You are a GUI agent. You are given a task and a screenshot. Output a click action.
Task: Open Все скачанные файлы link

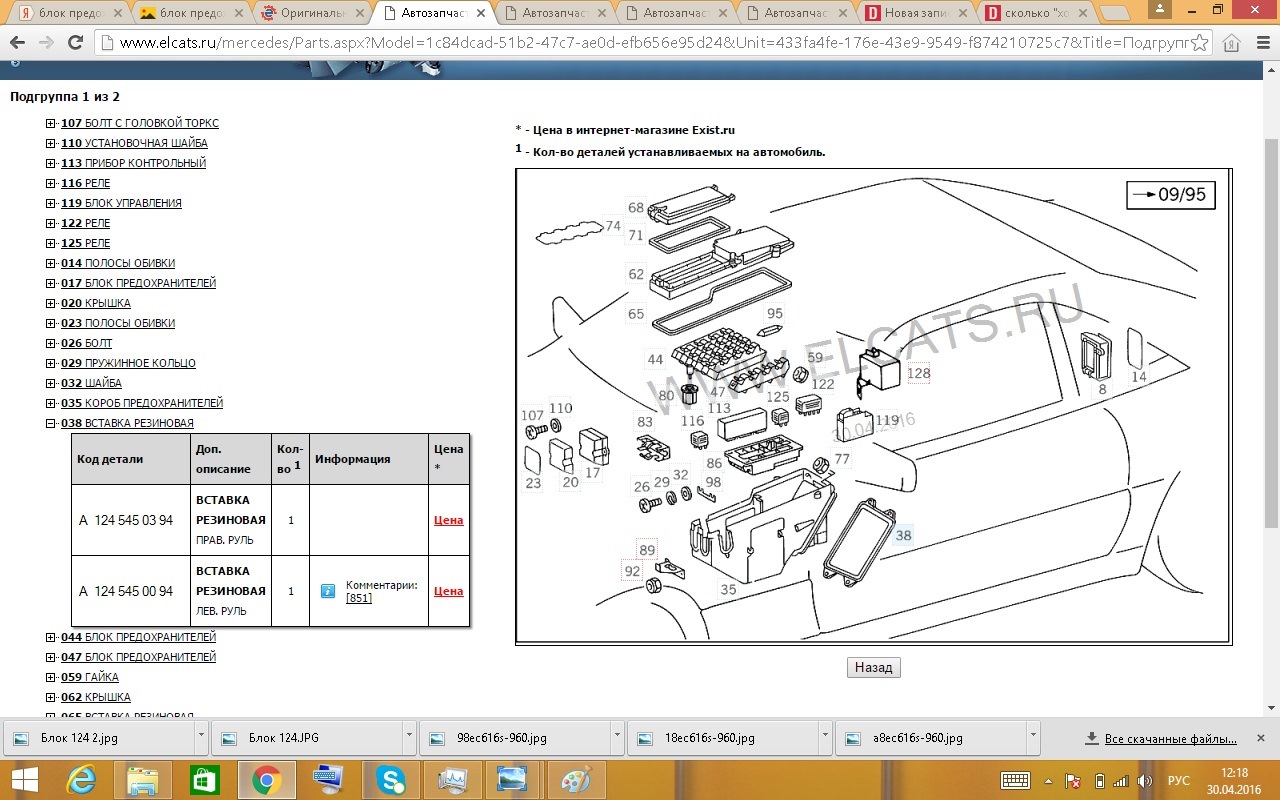[x=1170, y=739]
